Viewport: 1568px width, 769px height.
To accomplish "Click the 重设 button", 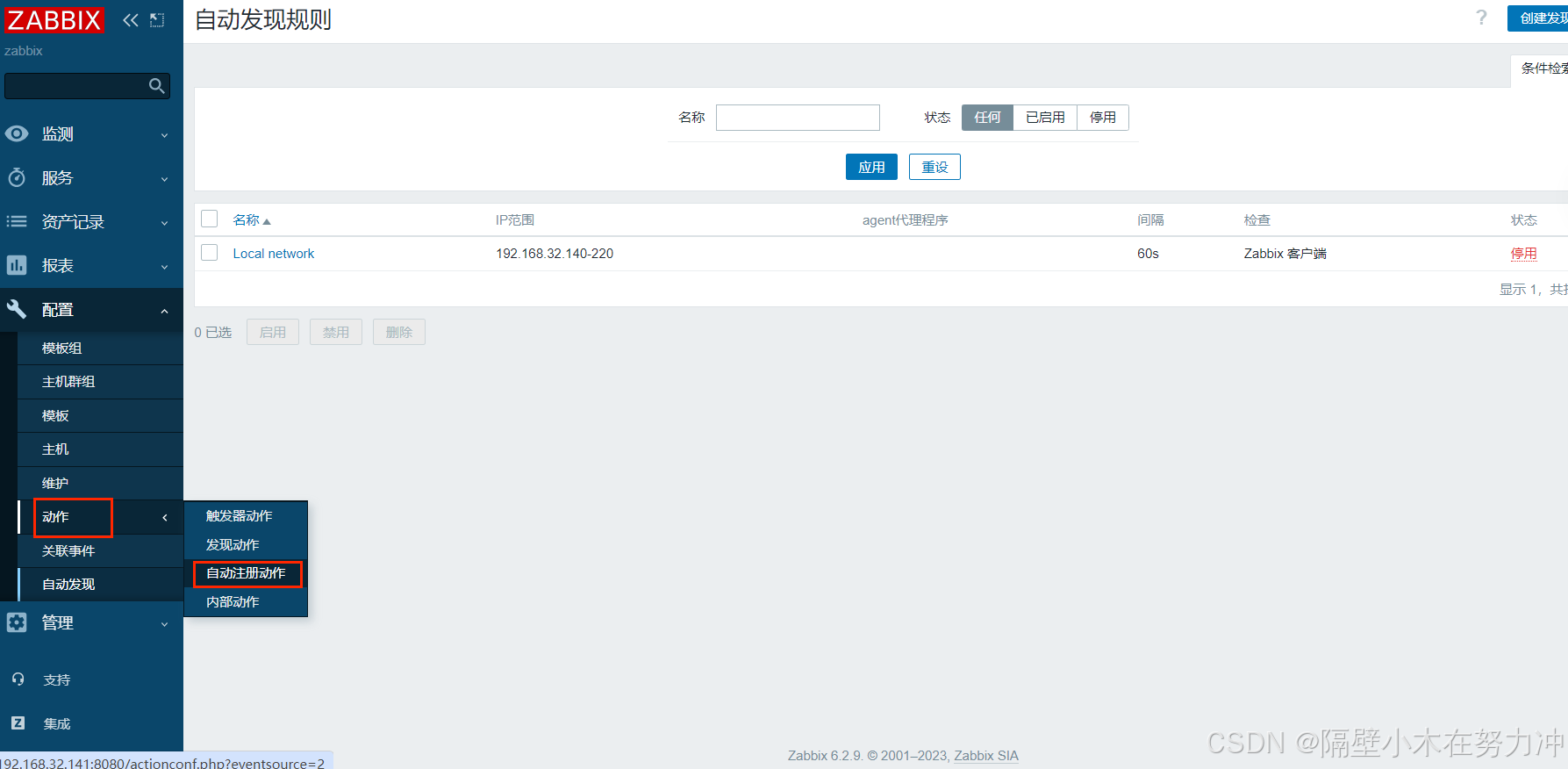I will point(934,167).
